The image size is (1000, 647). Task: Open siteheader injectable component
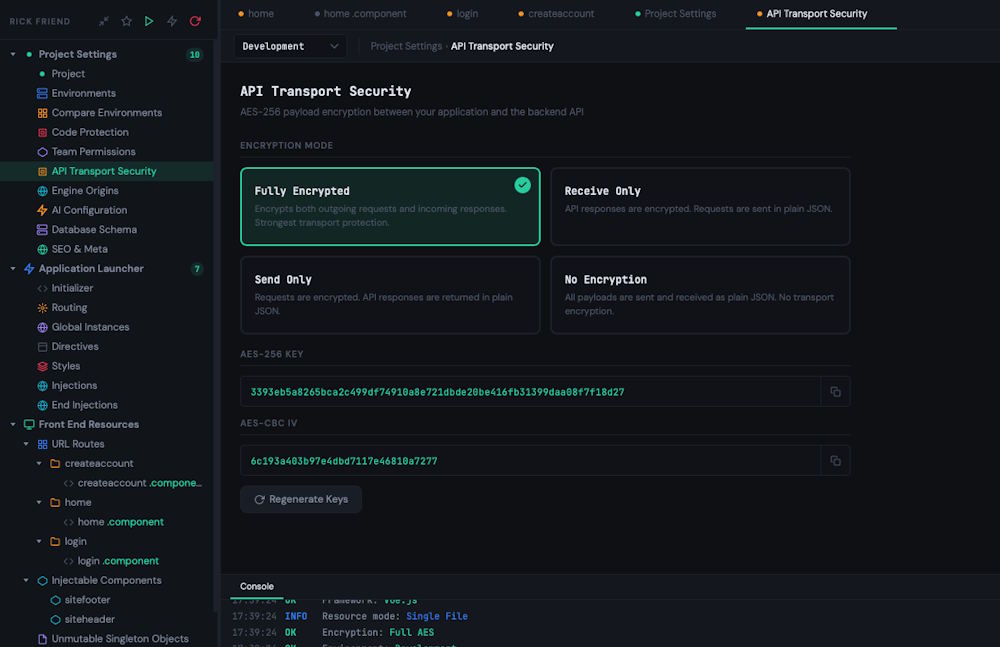point(89,619)
